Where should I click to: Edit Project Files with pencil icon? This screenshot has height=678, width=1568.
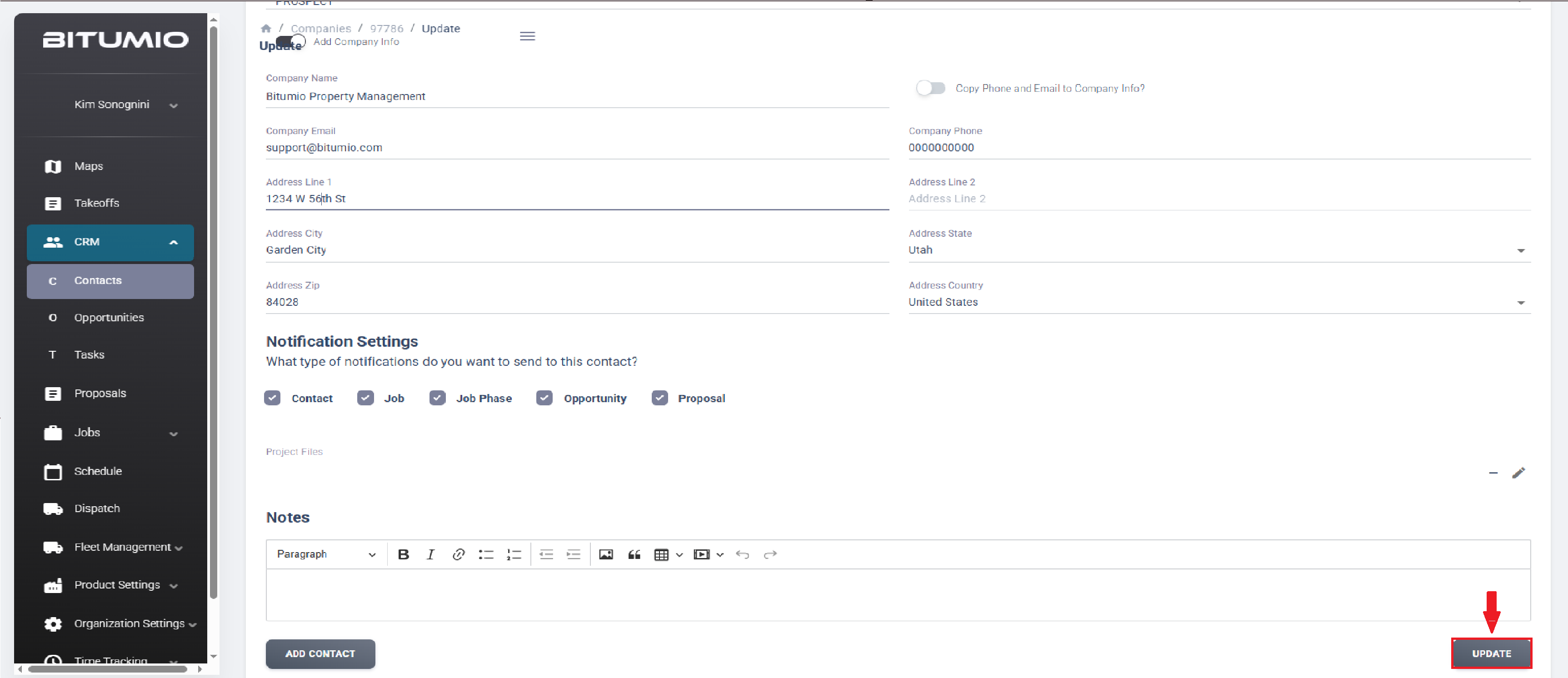pyautogui.click(x=1518, y=473)
